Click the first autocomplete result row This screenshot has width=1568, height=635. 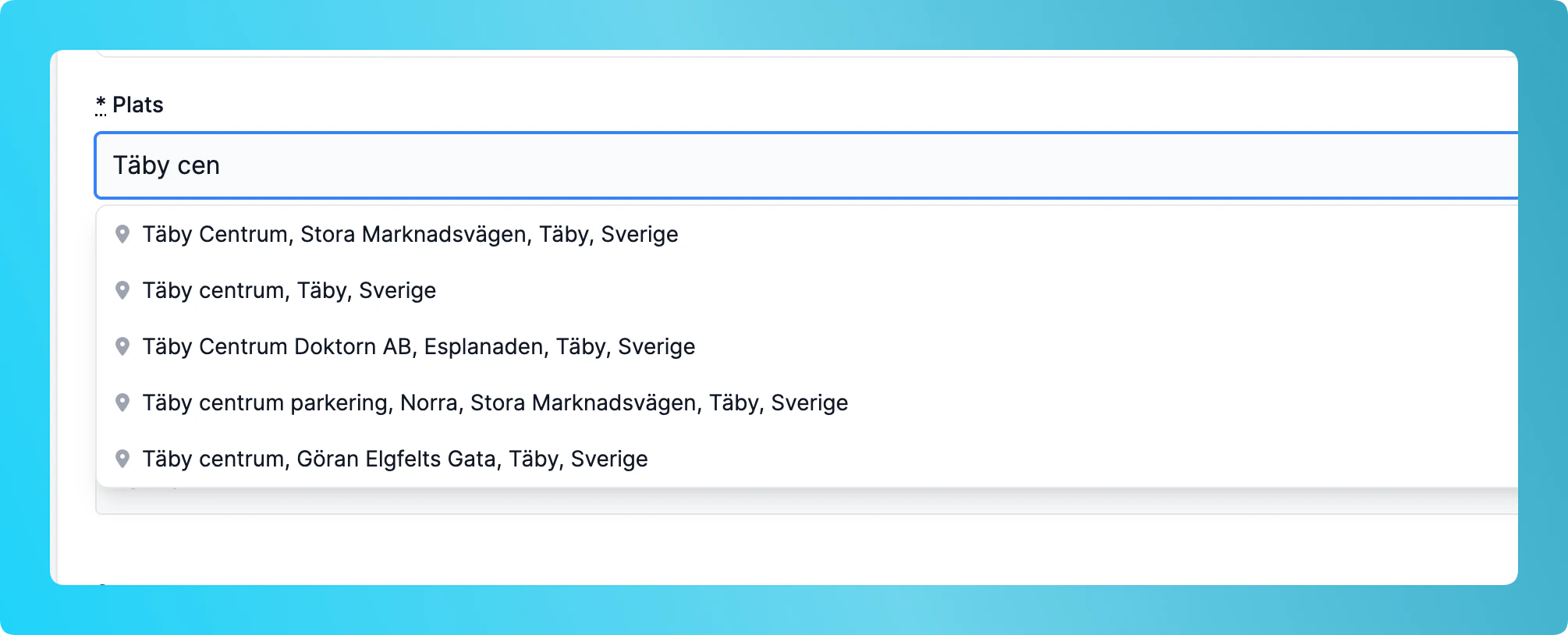pos(546,234)
